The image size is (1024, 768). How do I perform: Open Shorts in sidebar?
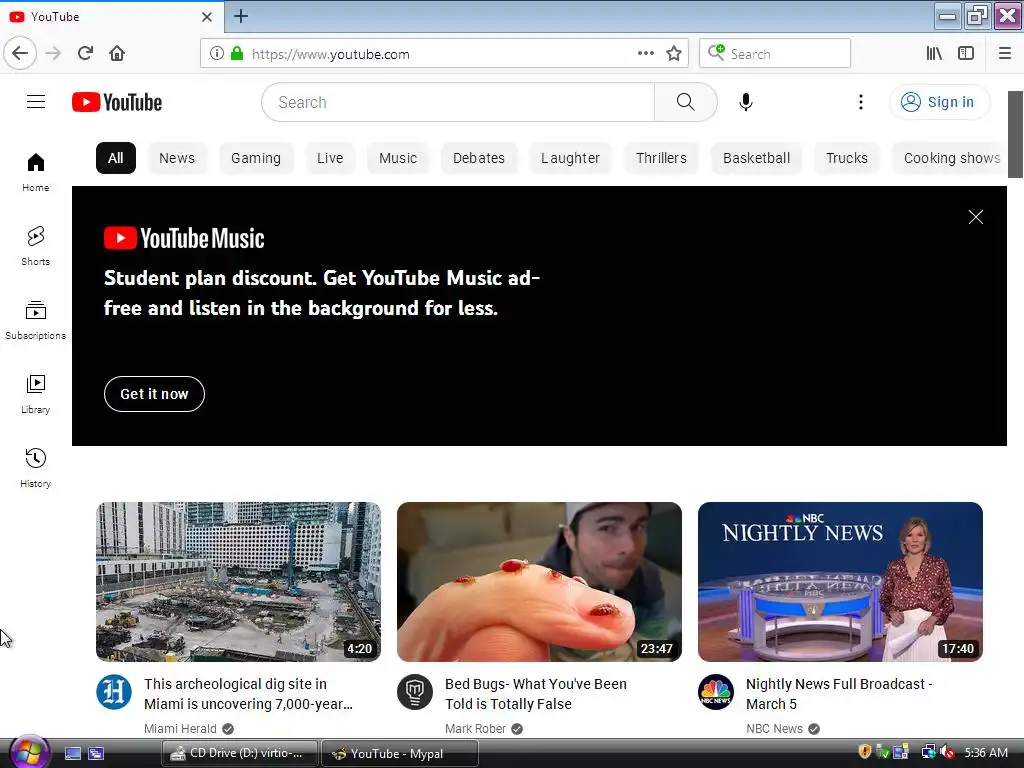coord(36,246)
